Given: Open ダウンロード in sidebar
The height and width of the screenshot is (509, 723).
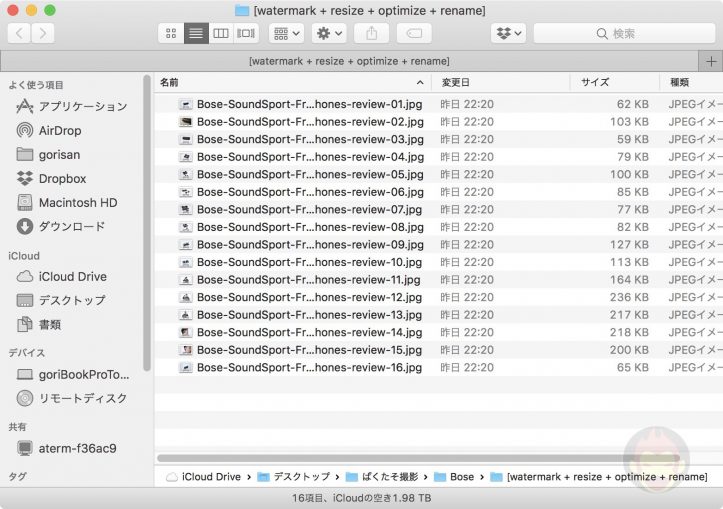Looking at the screenshot, I should 60,226.
